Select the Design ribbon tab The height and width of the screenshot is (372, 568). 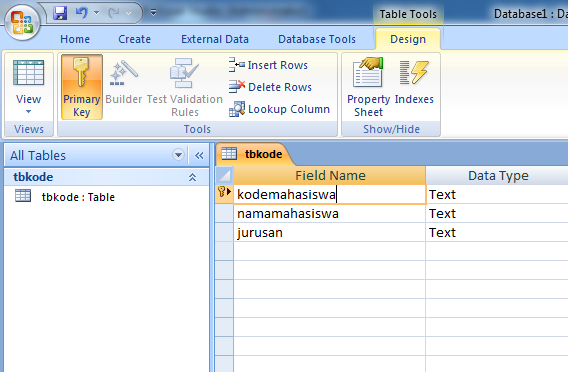coord(408,39)
